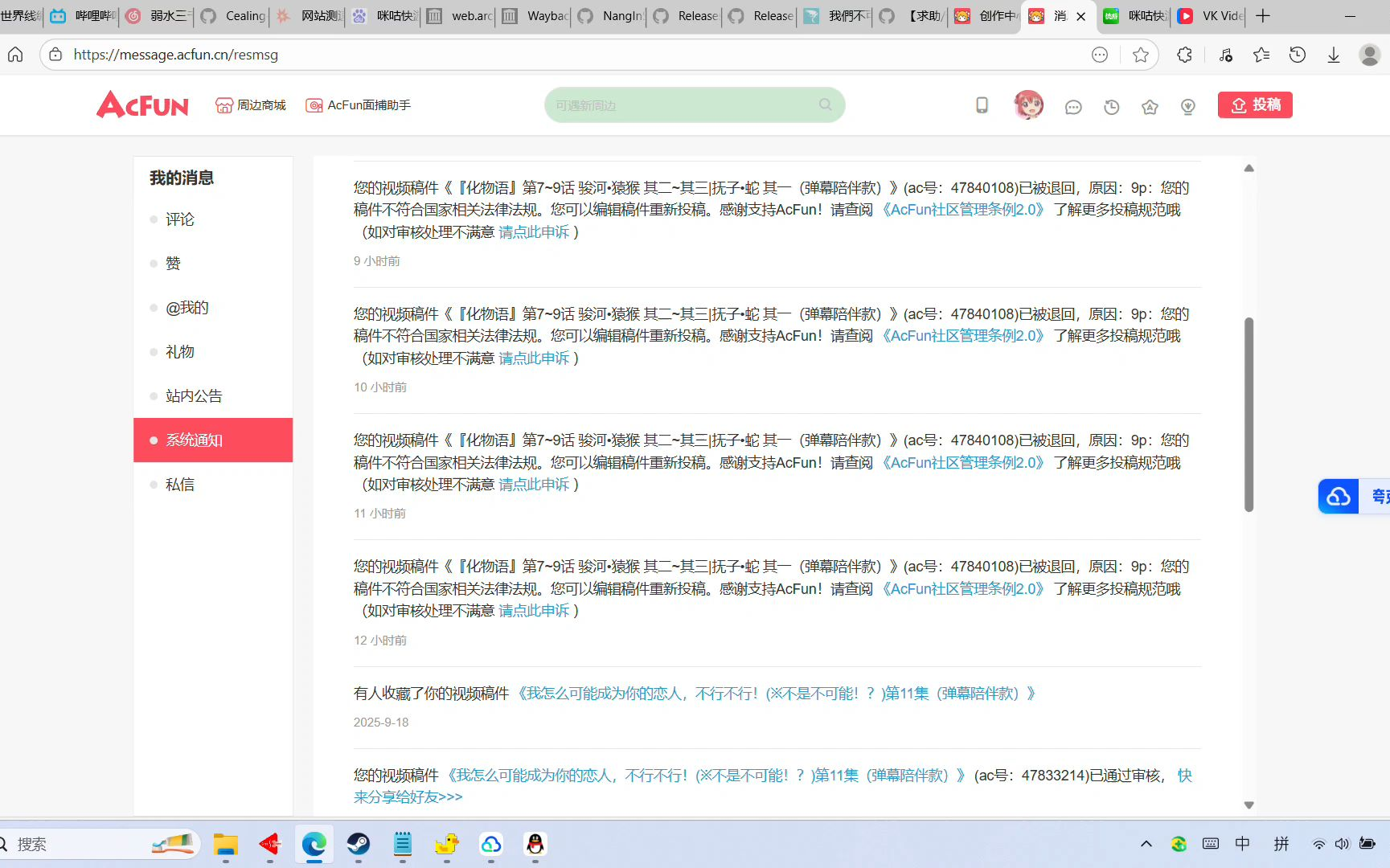Click the message list scrollbar thumb
1390x868 pixels.
[1249, 415]
